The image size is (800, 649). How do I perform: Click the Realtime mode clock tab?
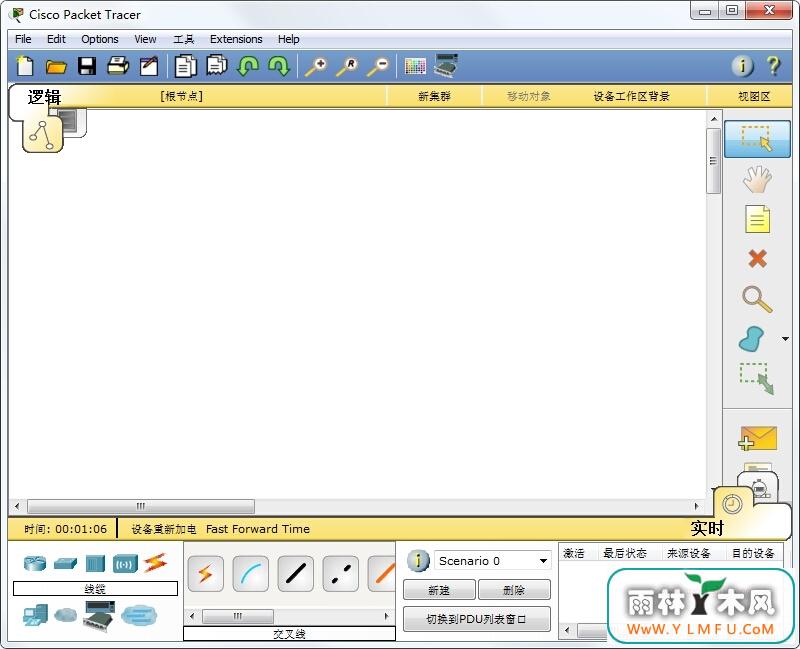click(x=732, y=504)
